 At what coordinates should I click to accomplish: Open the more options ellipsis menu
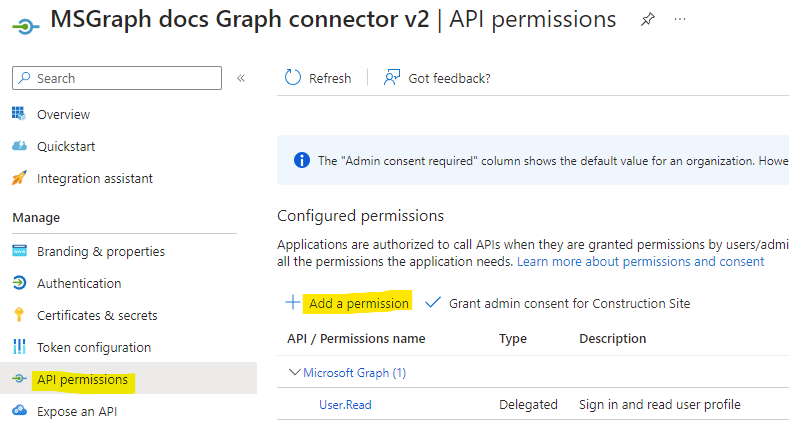[x=680, y=19]
